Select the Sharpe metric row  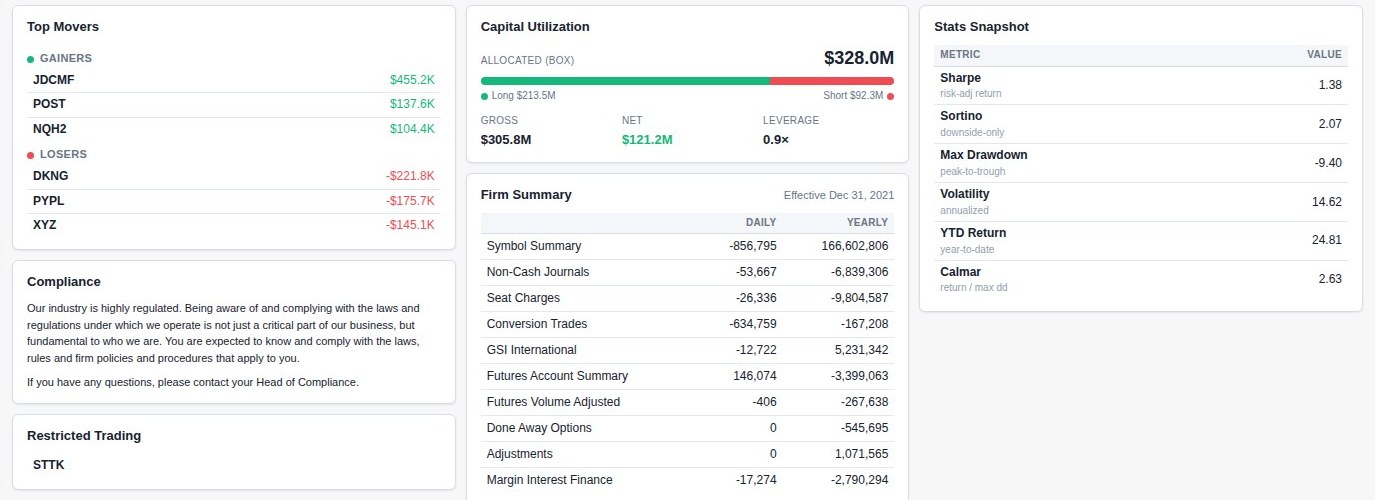coord(1141,85)
